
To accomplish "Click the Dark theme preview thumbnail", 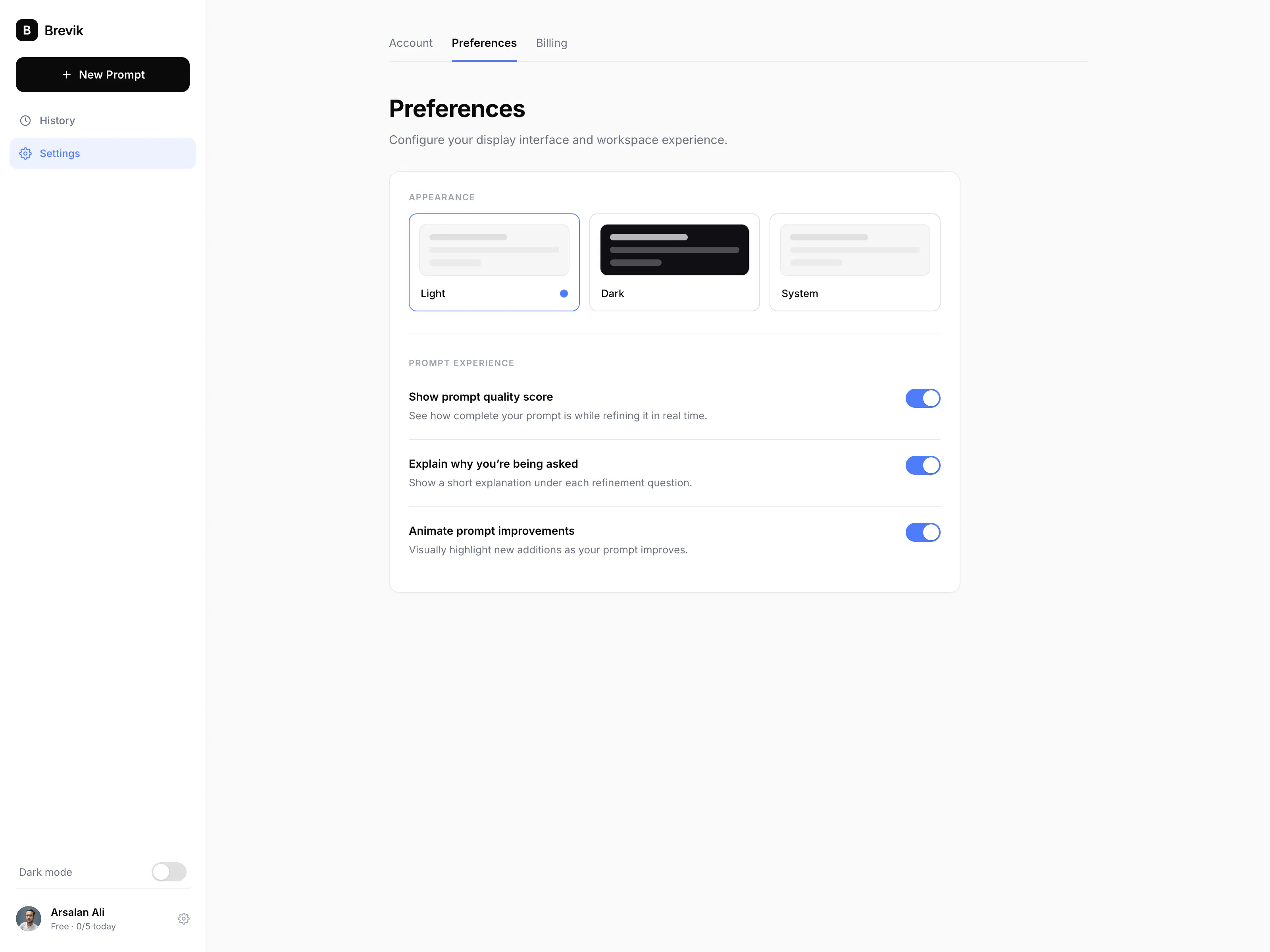I will 675,250.
